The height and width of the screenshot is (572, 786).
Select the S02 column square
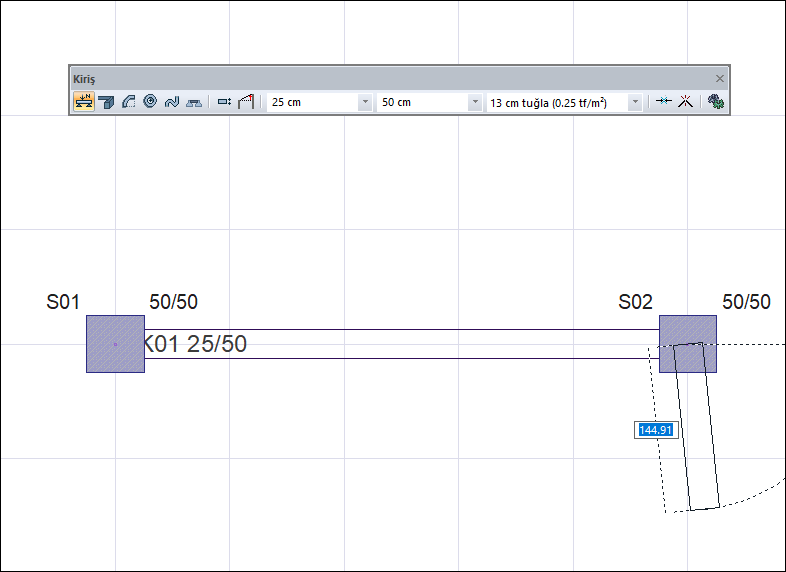tap(688, 344)
